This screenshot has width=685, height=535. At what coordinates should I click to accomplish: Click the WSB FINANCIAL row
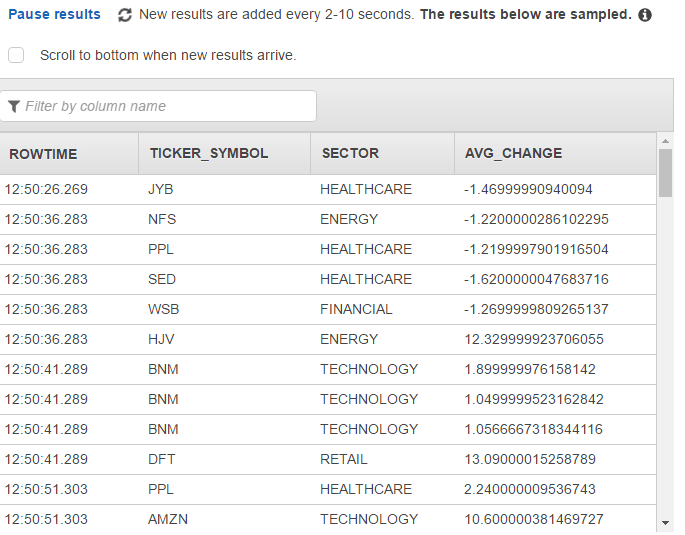(x=328, y=309)
